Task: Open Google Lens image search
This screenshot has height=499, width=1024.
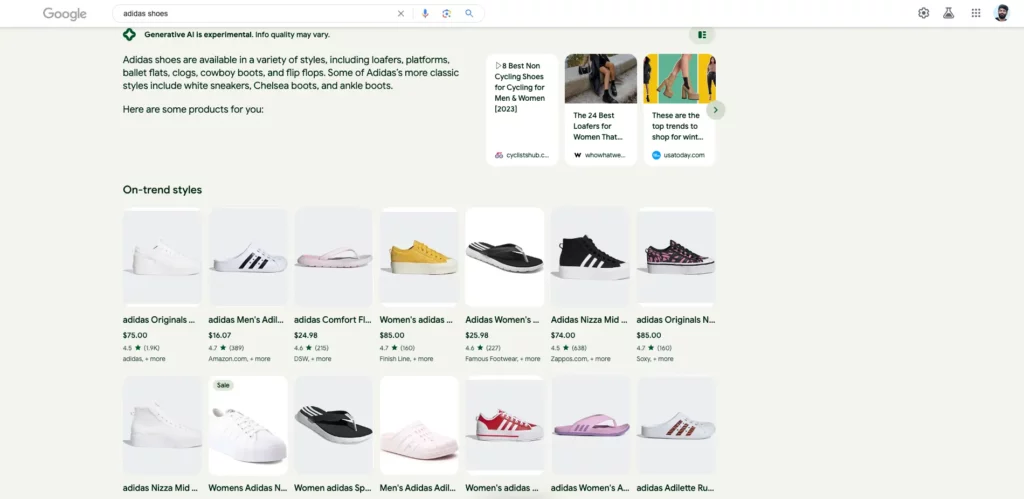Action: point(447,14)
